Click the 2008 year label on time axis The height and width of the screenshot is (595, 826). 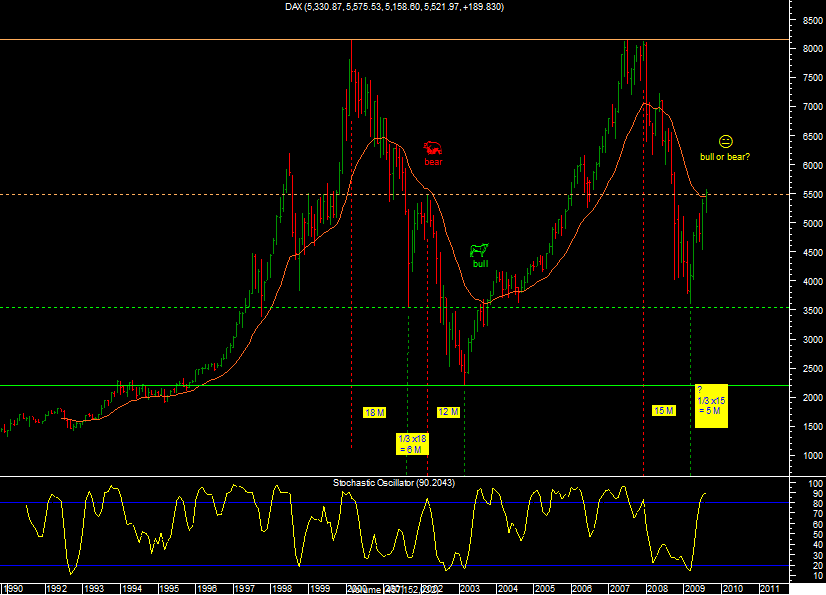(x=657, y=589)
